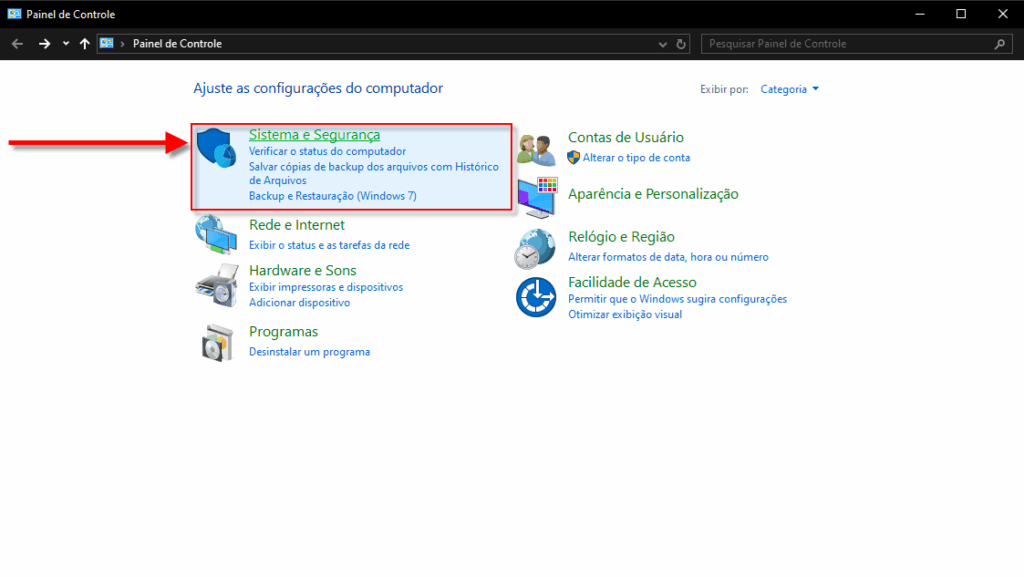Click Alterar o tipo de conta

(x=636, y=158)
